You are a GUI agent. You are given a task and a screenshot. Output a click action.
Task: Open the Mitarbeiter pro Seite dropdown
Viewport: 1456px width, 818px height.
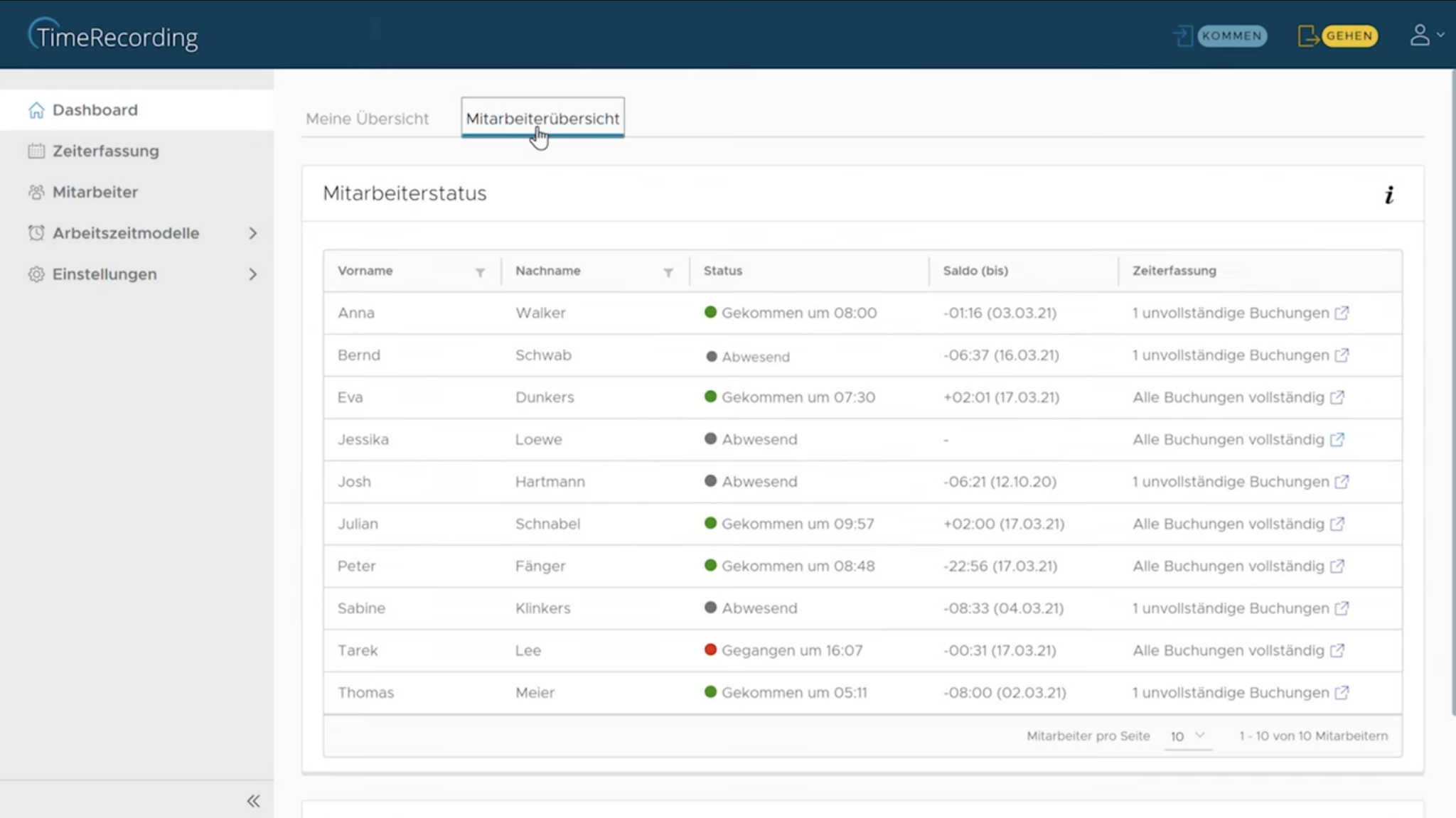[1188, 736]
